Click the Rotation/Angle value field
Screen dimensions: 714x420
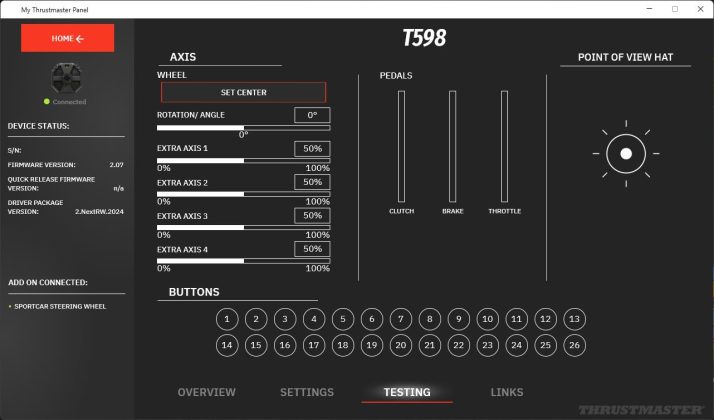tap(312, 115)
